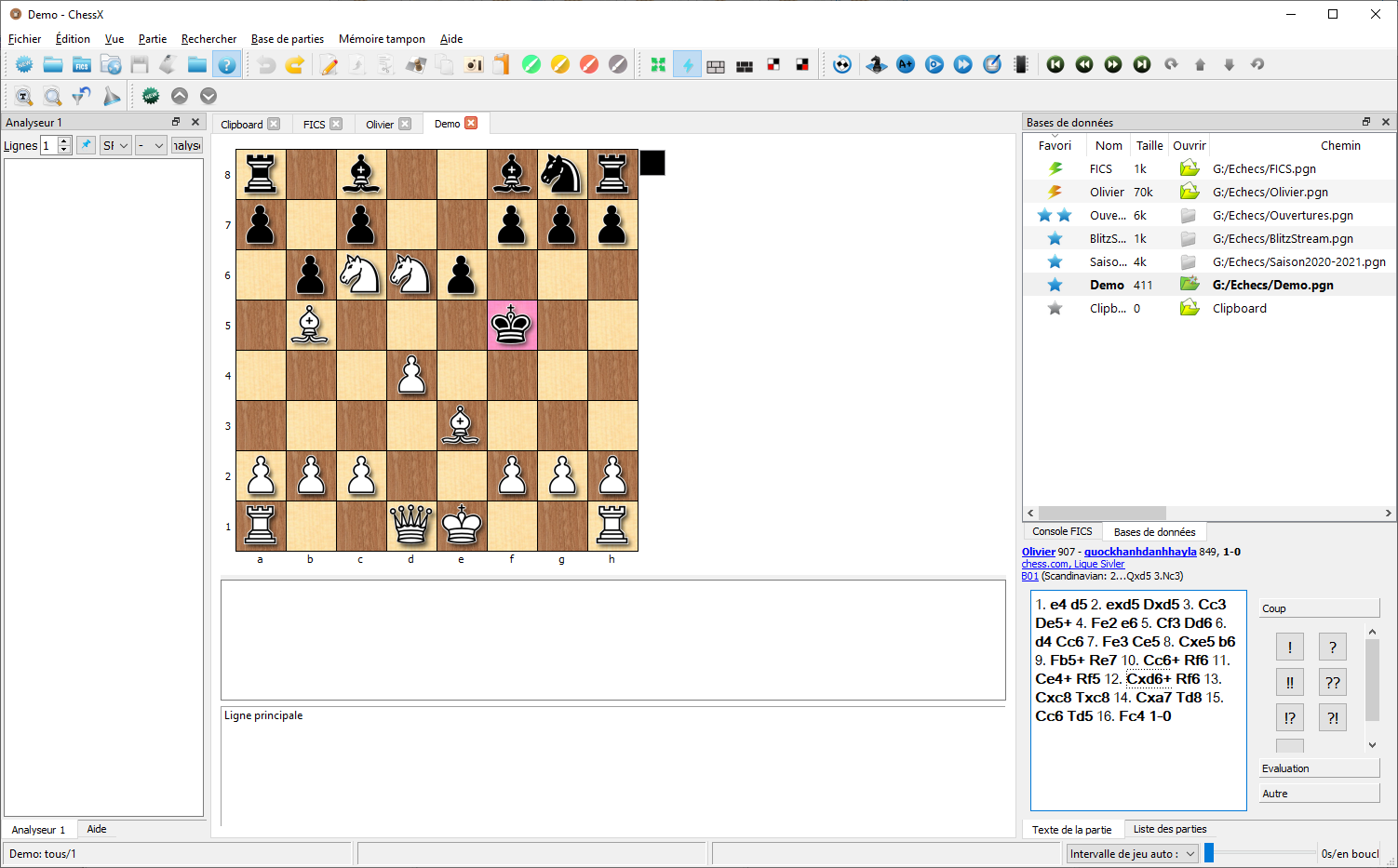Image resolution: width=1398 pixels, height=868 pixels.
Task: Click the auto-play interval slider handle
Action: [1209, 853]
